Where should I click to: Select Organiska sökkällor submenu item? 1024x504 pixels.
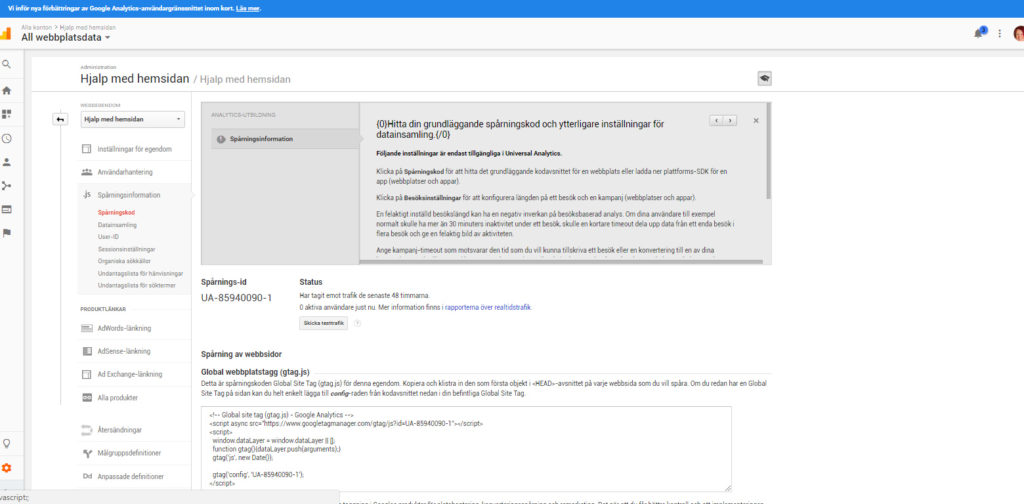click(124, 261)
